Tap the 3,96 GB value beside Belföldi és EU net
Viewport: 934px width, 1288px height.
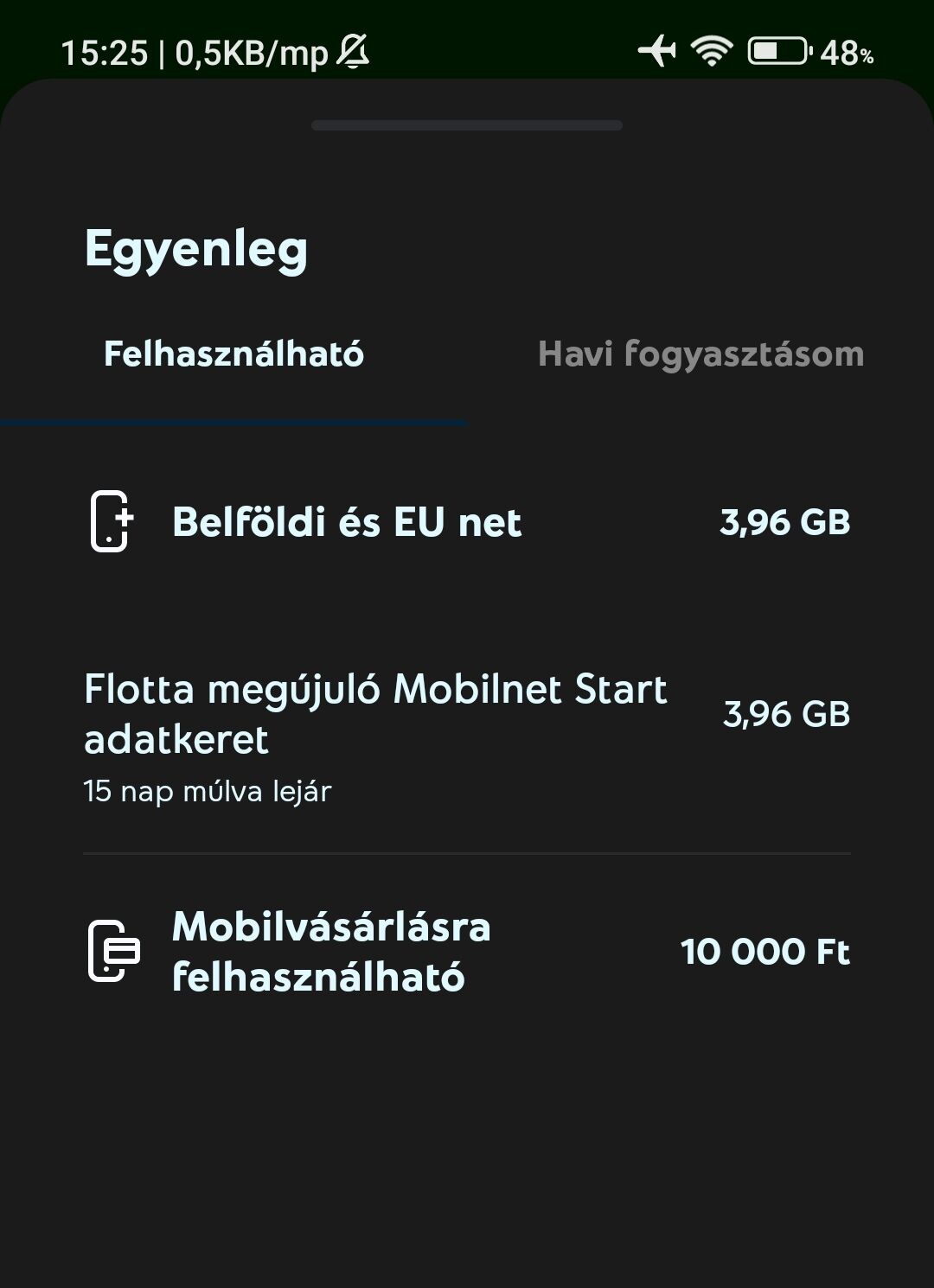784,522
